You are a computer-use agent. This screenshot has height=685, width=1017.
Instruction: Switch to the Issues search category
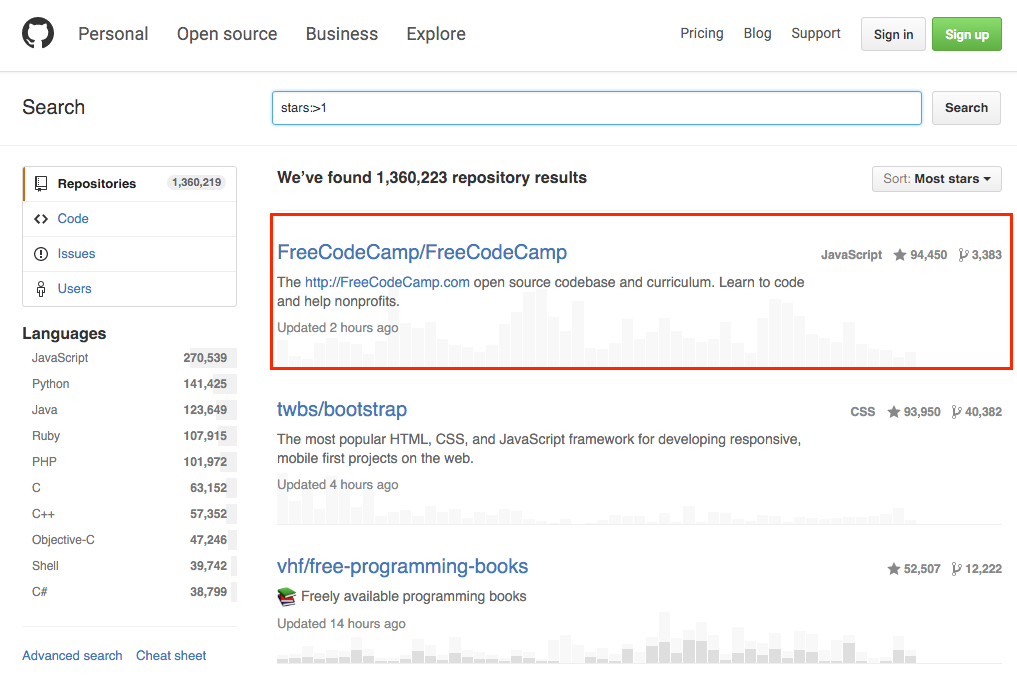click(75, 253)
